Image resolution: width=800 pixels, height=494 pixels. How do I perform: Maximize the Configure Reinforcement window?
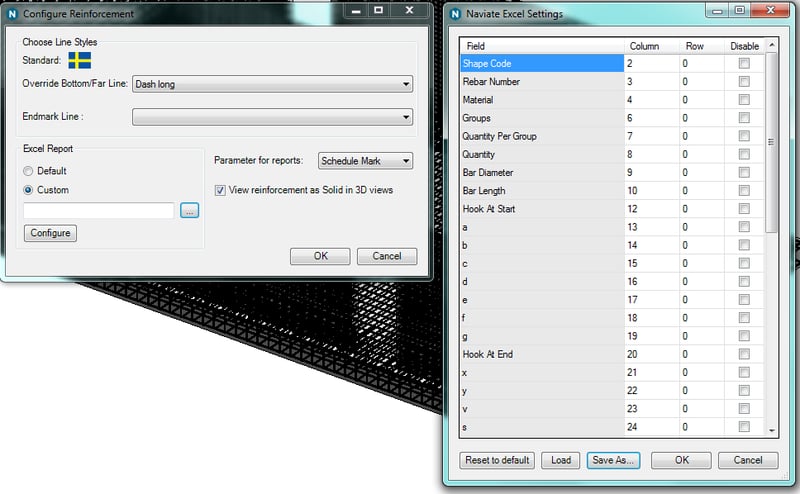click(379, 10)
